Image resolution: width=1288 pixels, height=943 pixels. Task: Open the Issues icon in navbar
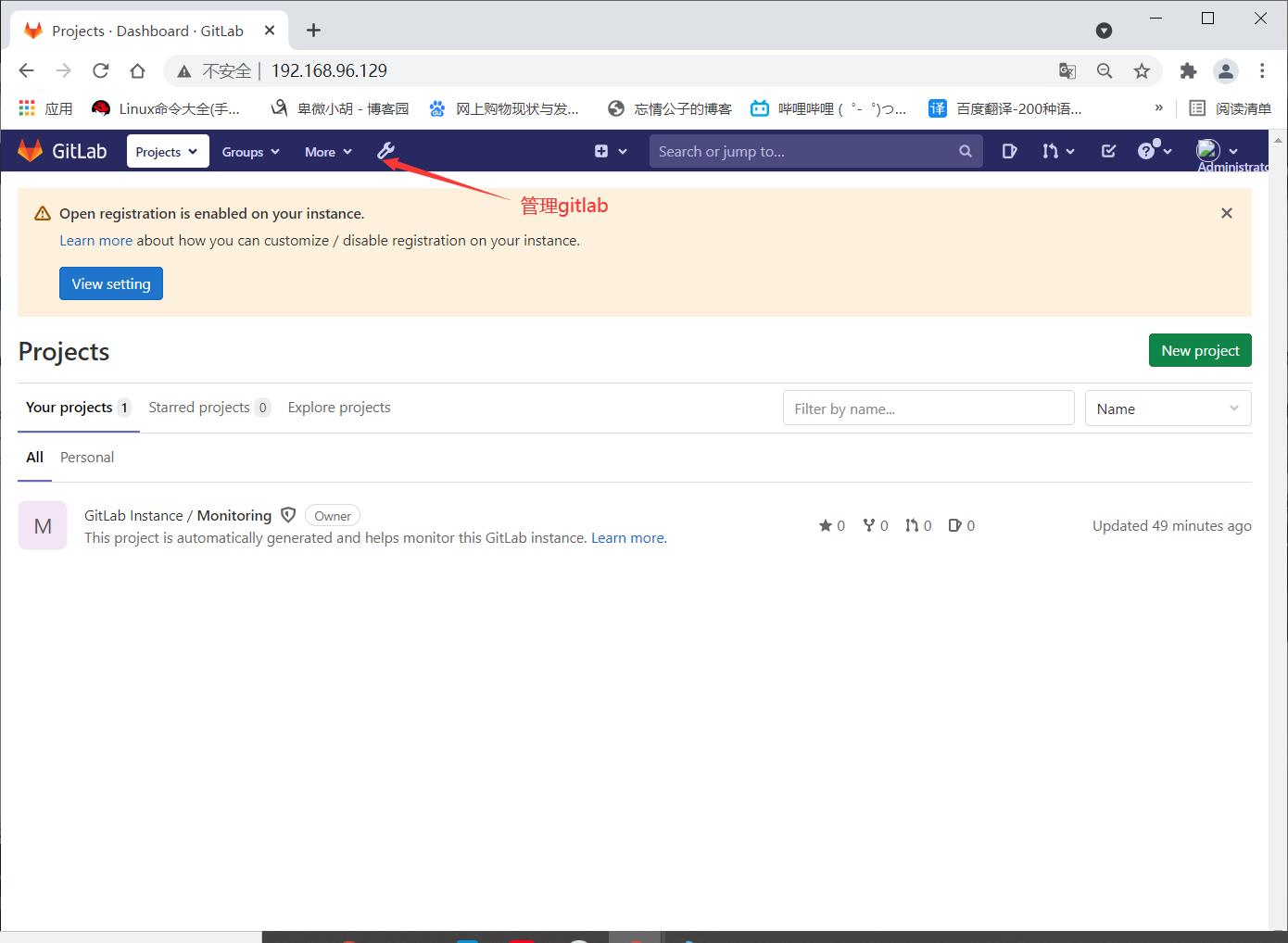[1009, 151]
